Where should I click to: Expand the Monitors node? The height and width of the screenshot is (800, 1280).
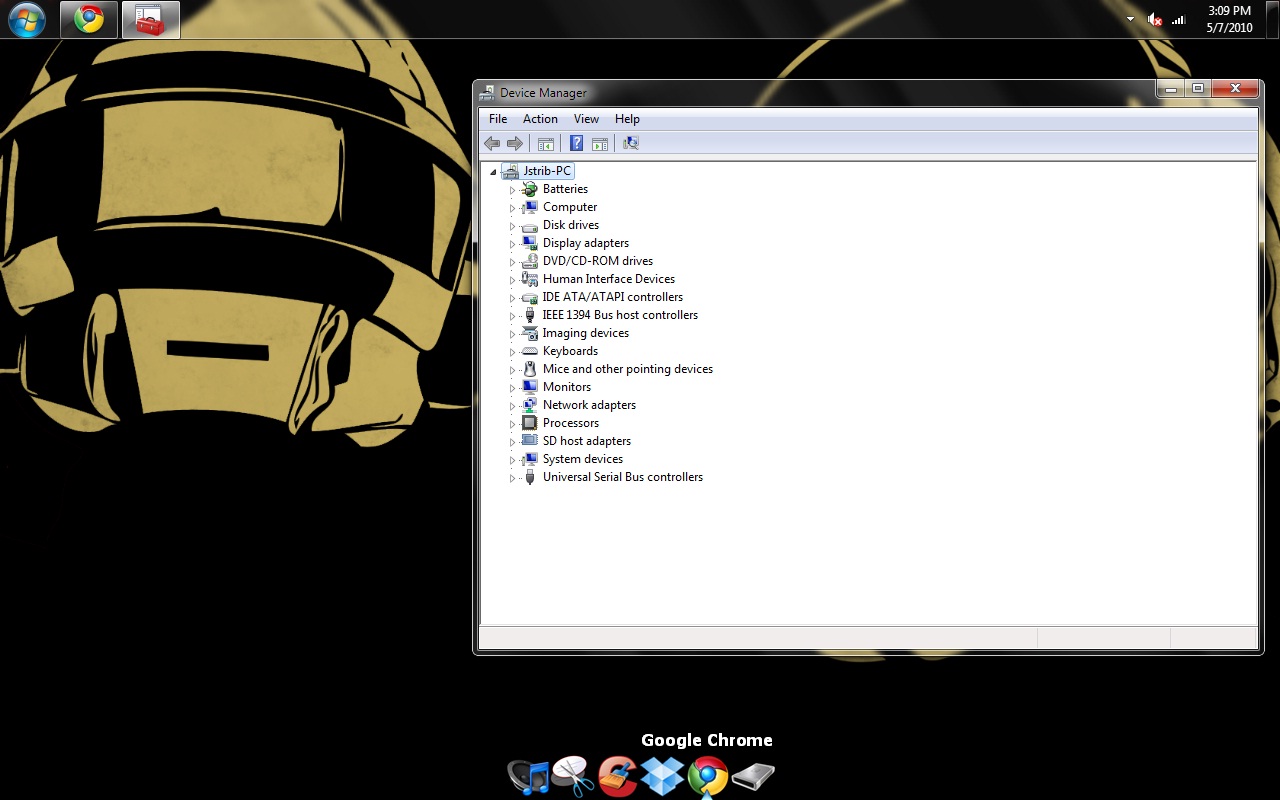click(x=512, y=388)
